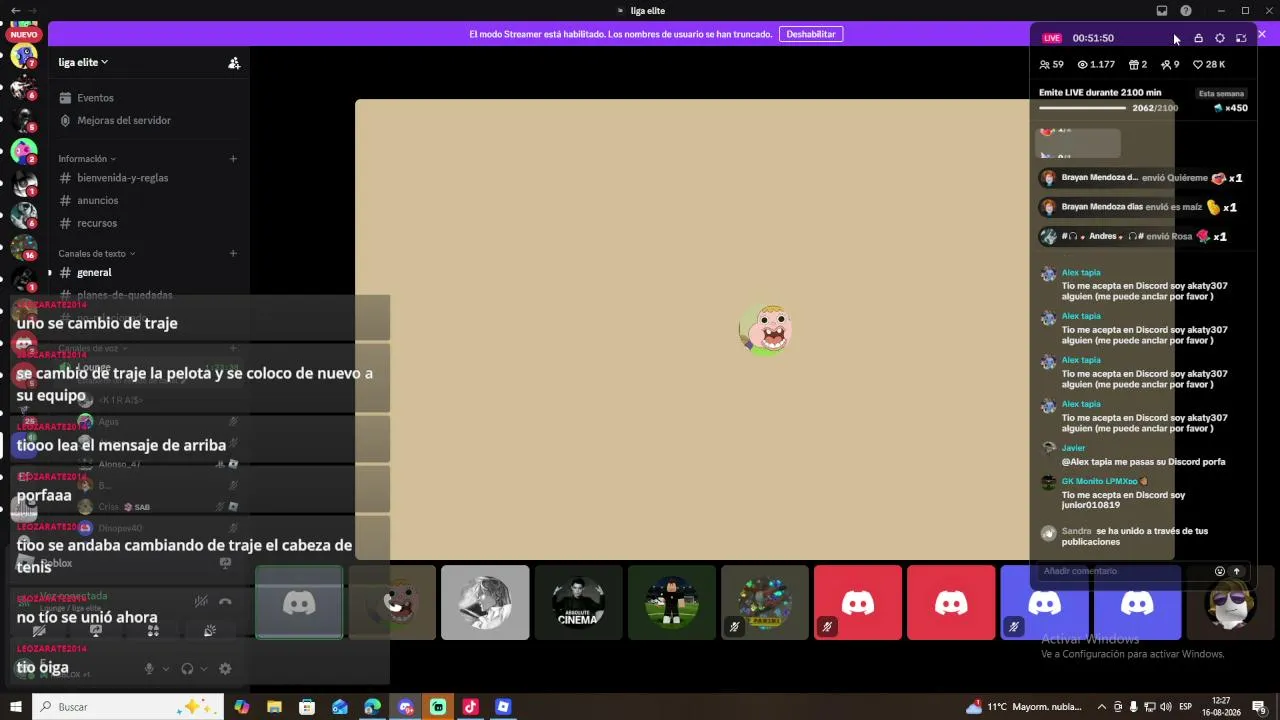Dismiss the Streamer mode purple banner
Image resolution: width=1280 pixels, height=720 pixels.
(x=1262, y=34)
